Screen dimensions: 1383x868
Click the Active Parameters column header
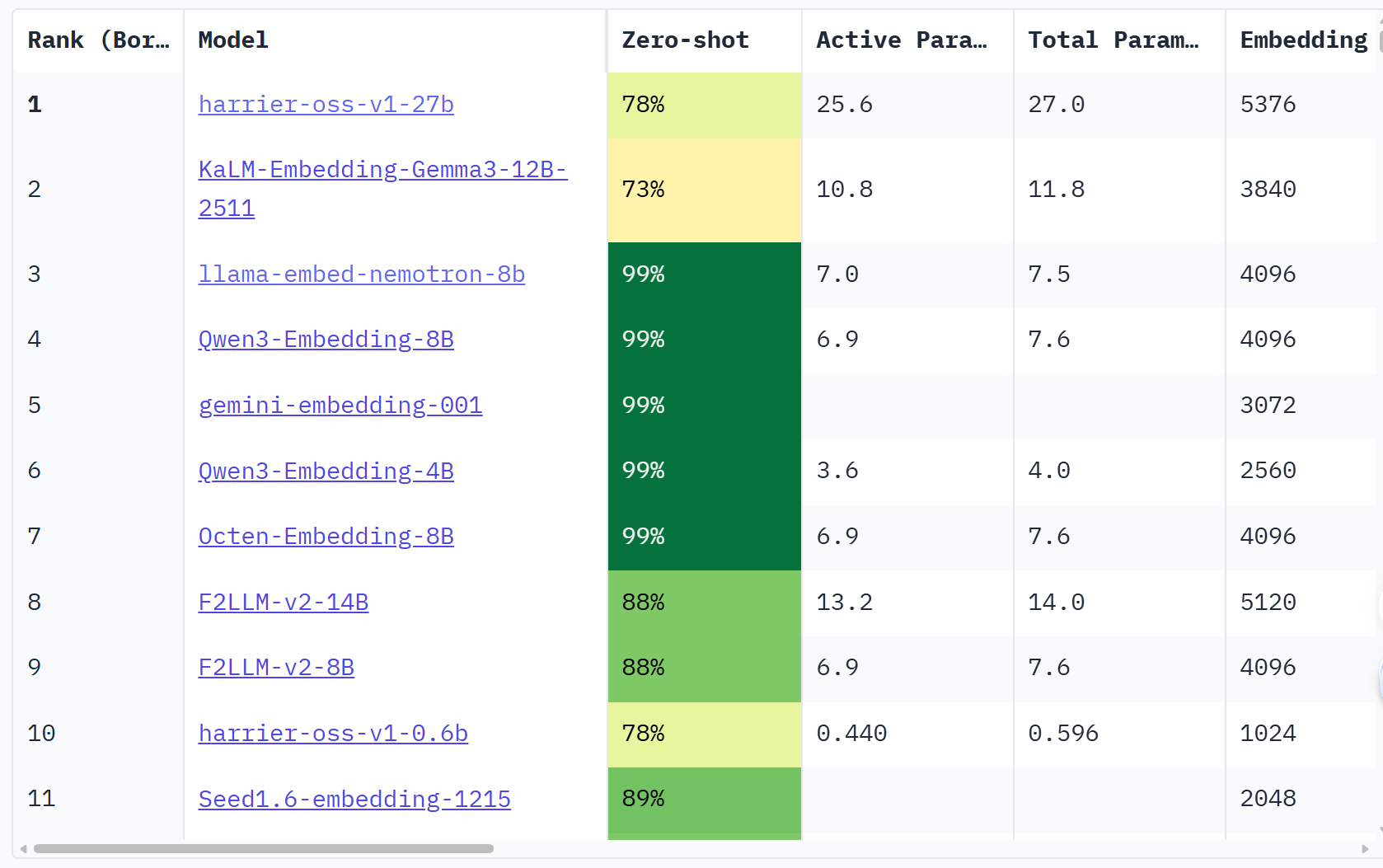(x=907, y=40)
